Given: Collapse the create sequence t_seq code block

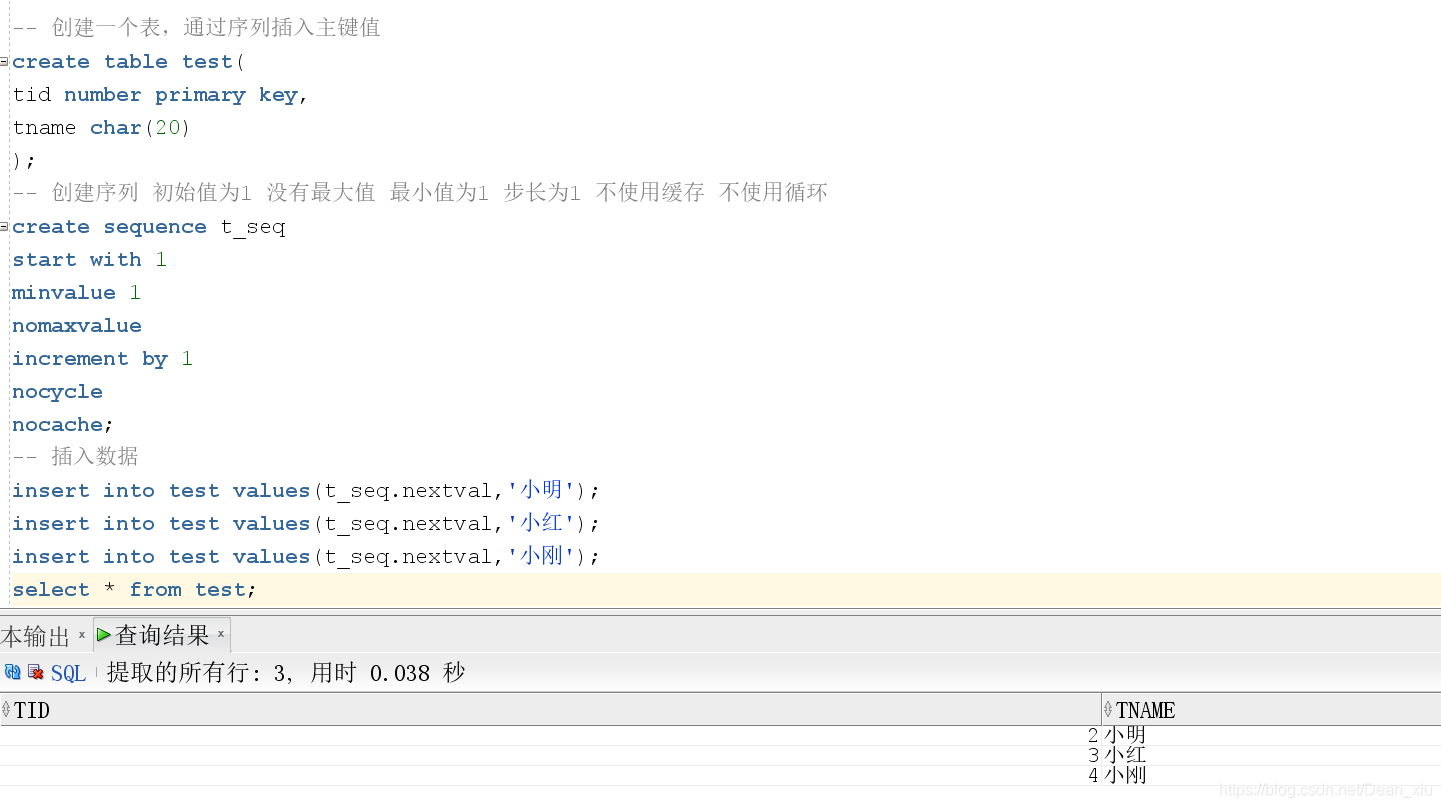Looking at the screenshot, I should [4, 226].
